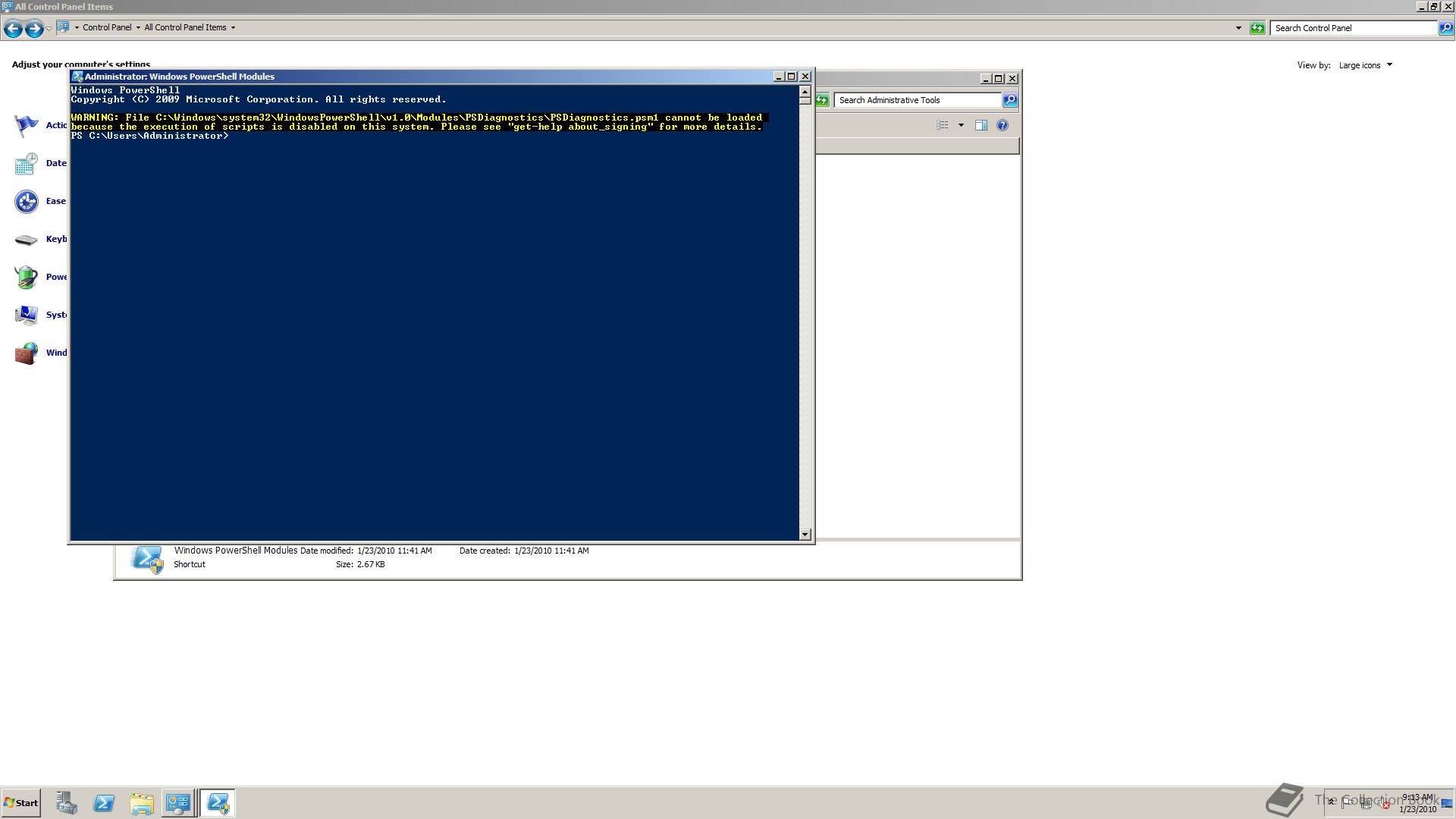This screenshot has width=1456, height=819.
Task: Click the Control Panel address bar icon
Action: [64, 27]
